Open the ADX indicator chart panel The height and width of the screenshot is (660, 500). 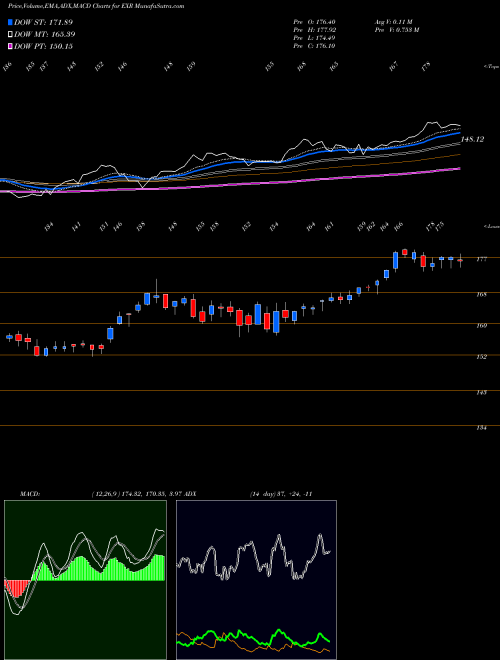256,580
